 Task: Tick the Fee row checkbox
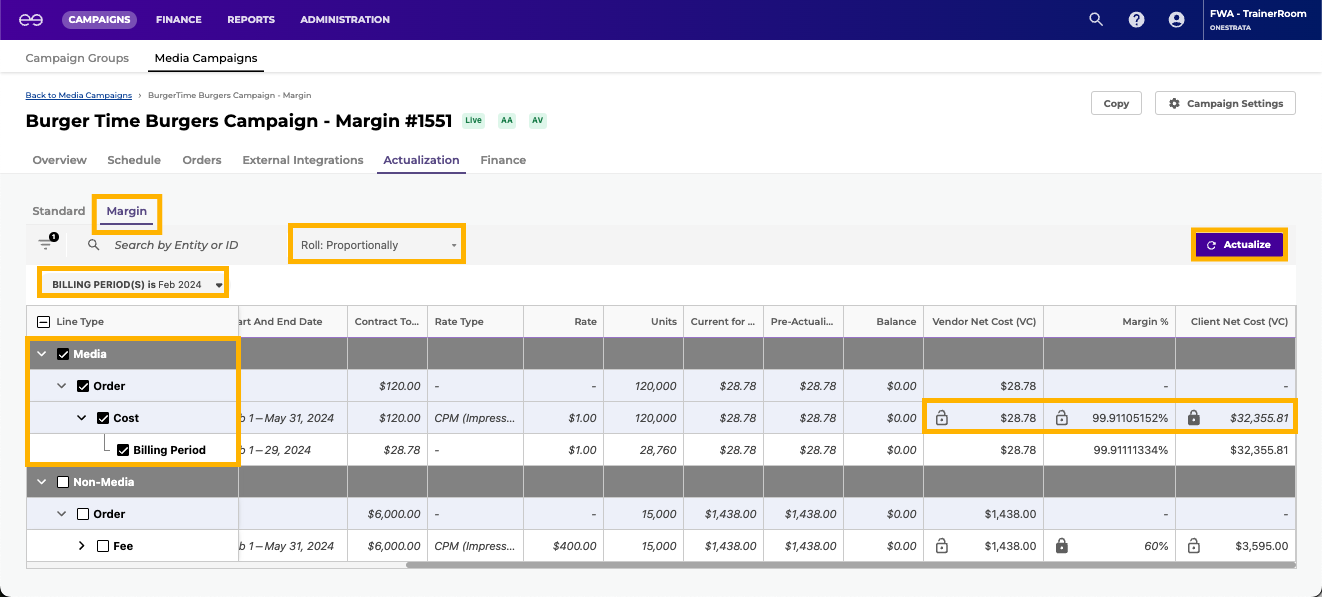pyautogui.click(x=103, y=546)
